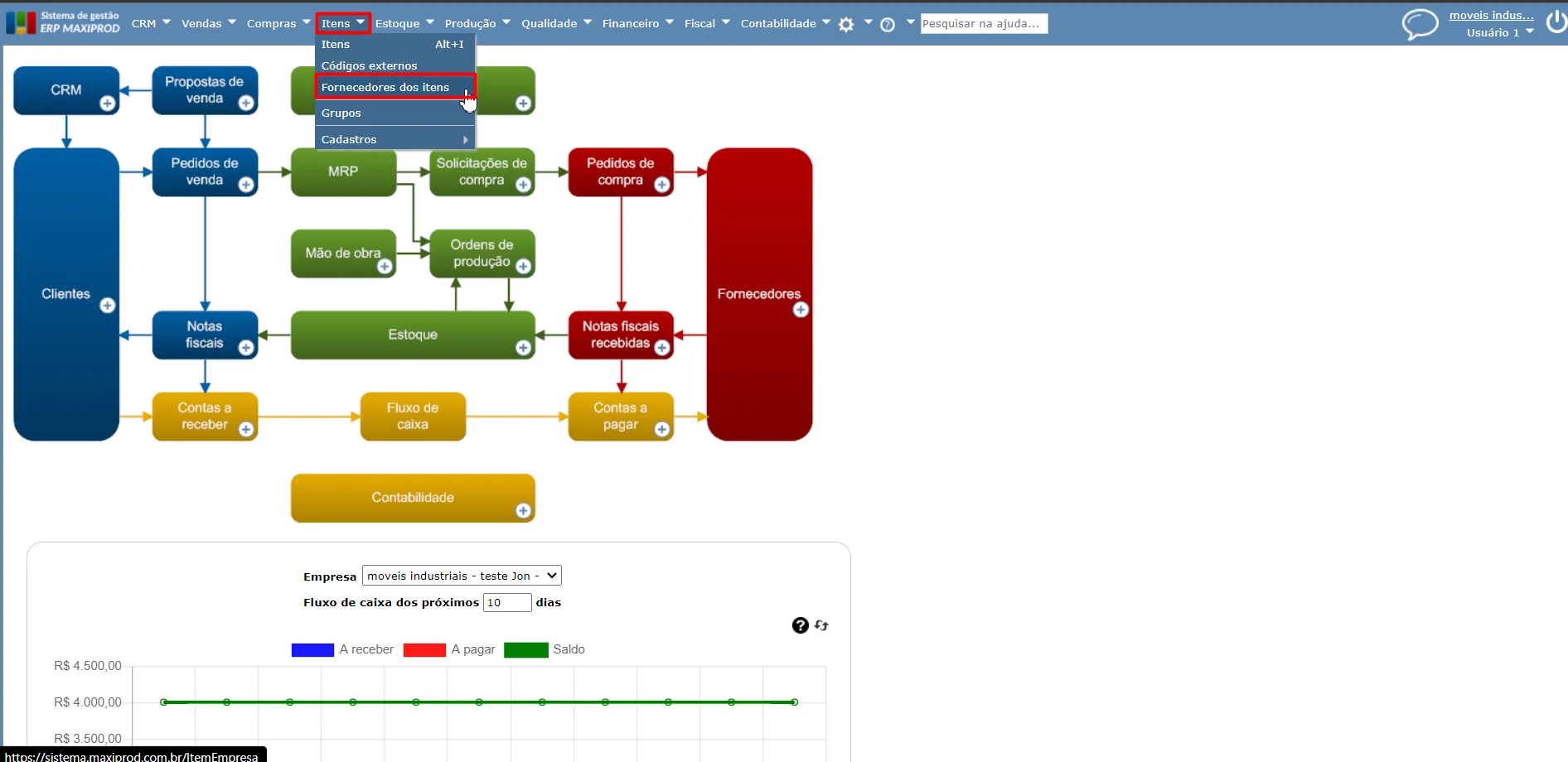1568x762 pixels.
Task: Open the help question mark menu icon
Action: click(888, 25)
